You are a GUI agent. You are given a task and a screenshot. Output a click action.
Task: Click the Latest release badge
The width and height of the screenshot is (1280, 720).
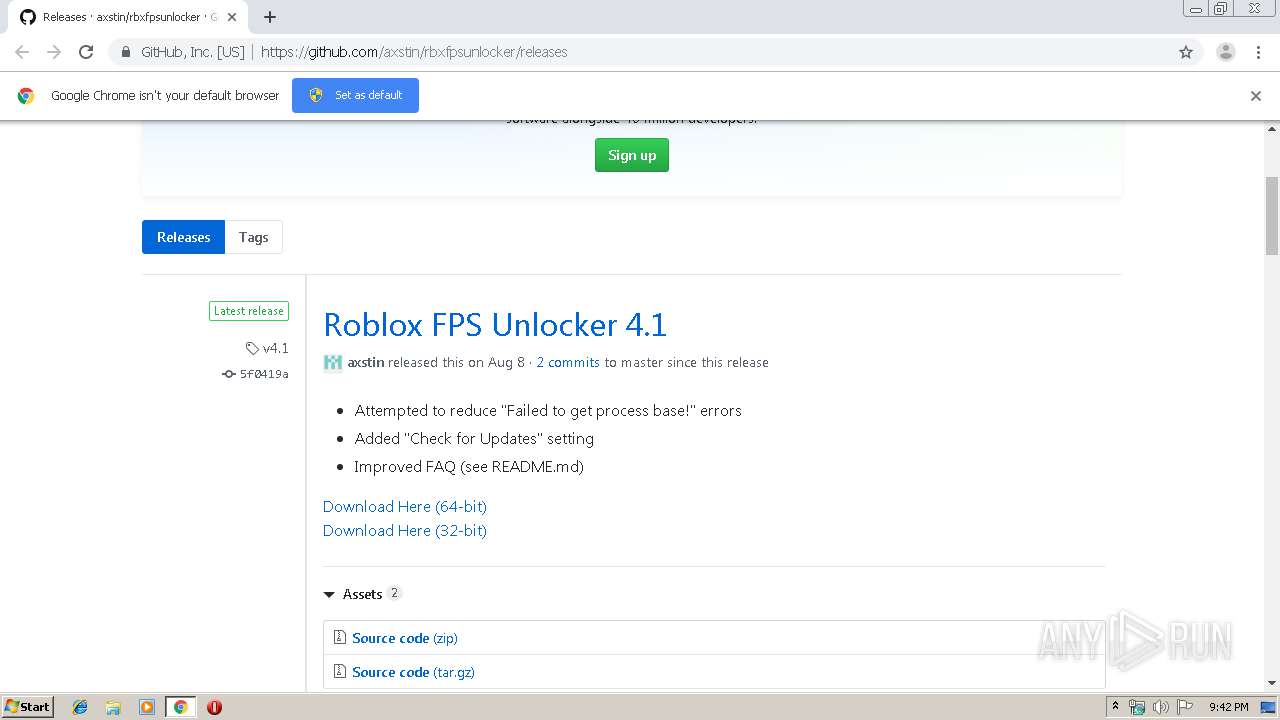(x=249, y=311)
